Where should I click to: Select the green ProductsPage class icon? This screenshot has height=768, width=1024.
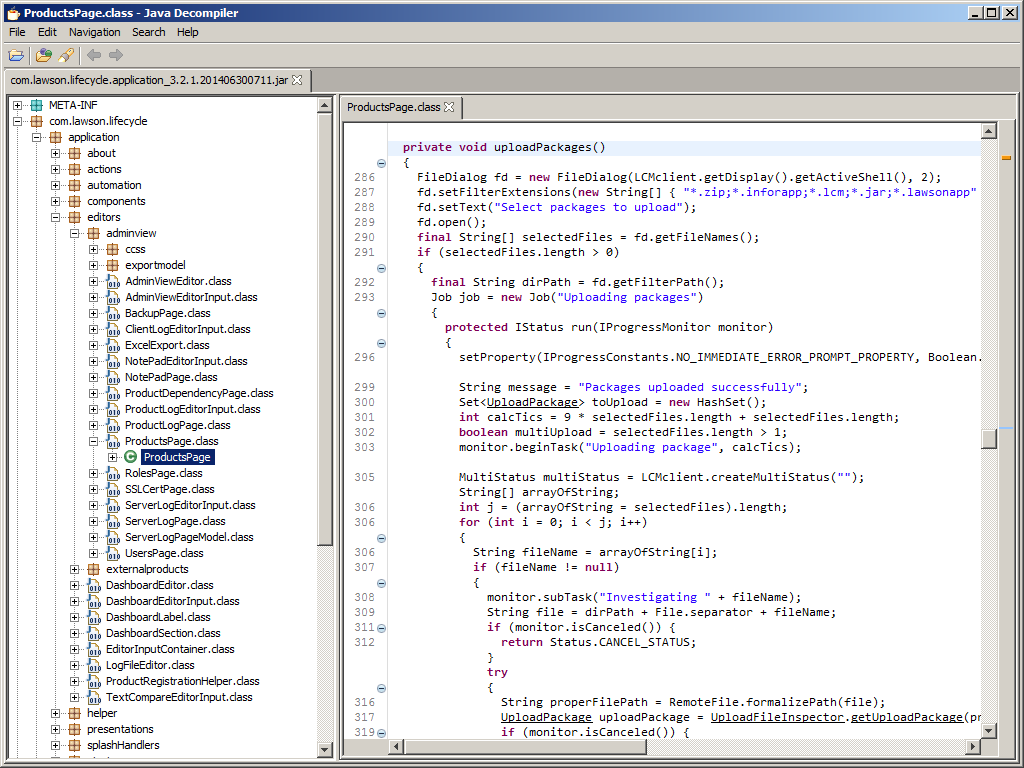click(x=131, y=457)
